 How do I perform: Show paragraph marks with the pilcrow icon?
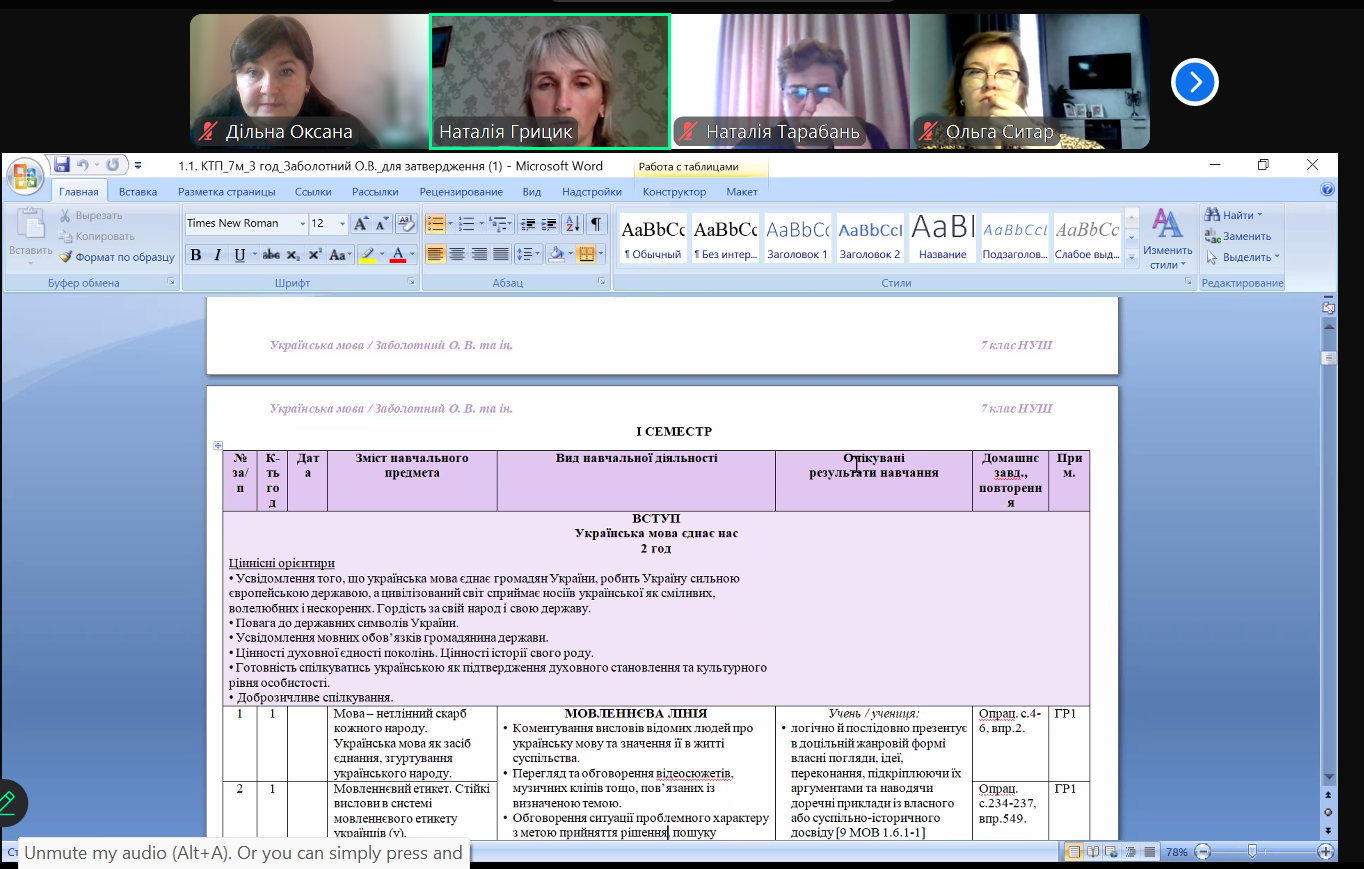tap(596, 223)
